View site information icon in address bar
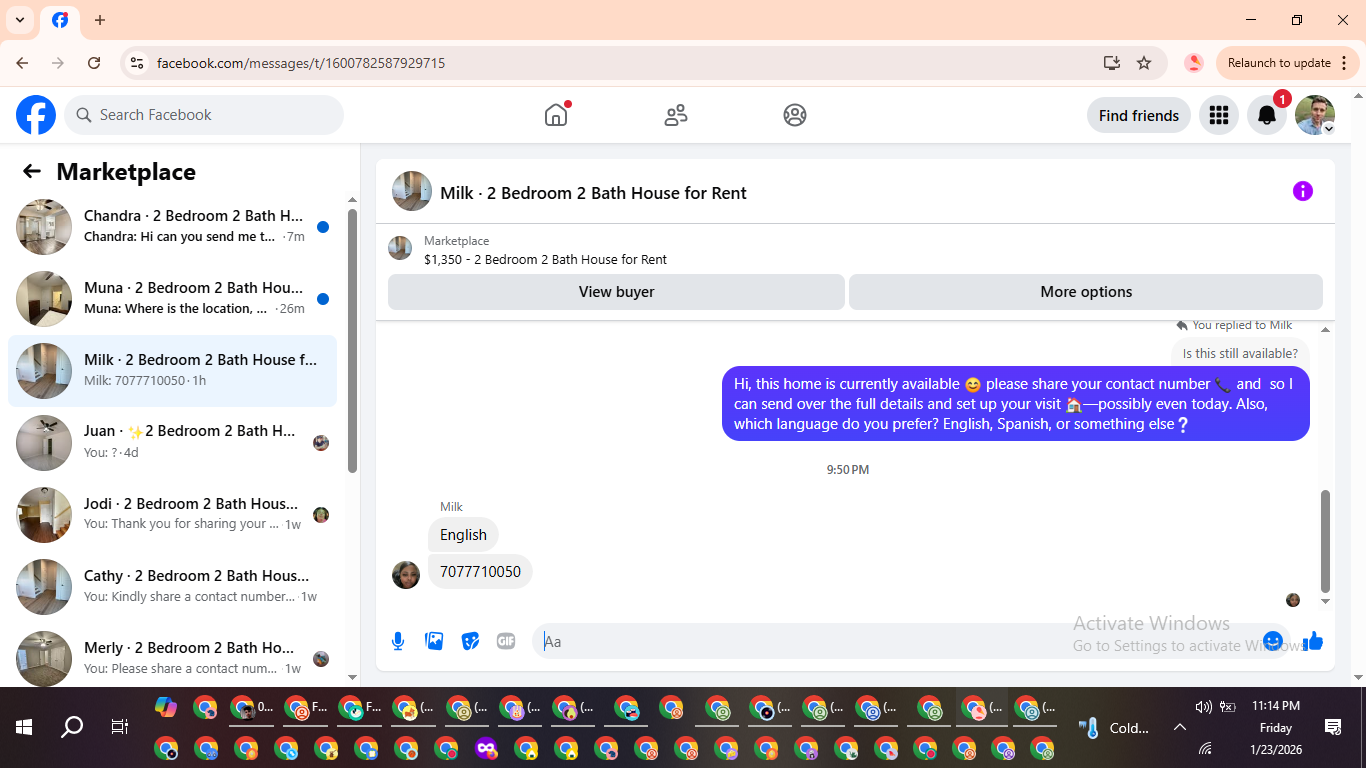The image size is (1366, 768). point(137,63)
